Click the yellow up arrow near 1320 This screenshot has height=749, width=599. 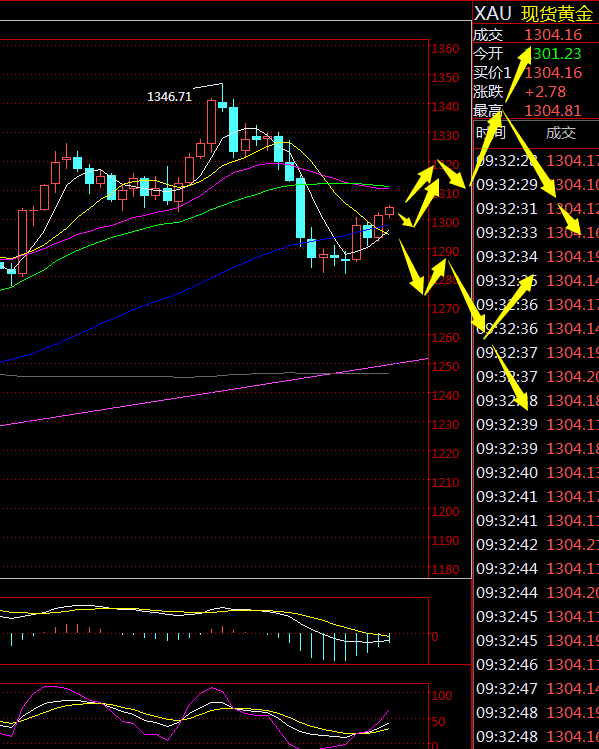[x=420, y=183]
